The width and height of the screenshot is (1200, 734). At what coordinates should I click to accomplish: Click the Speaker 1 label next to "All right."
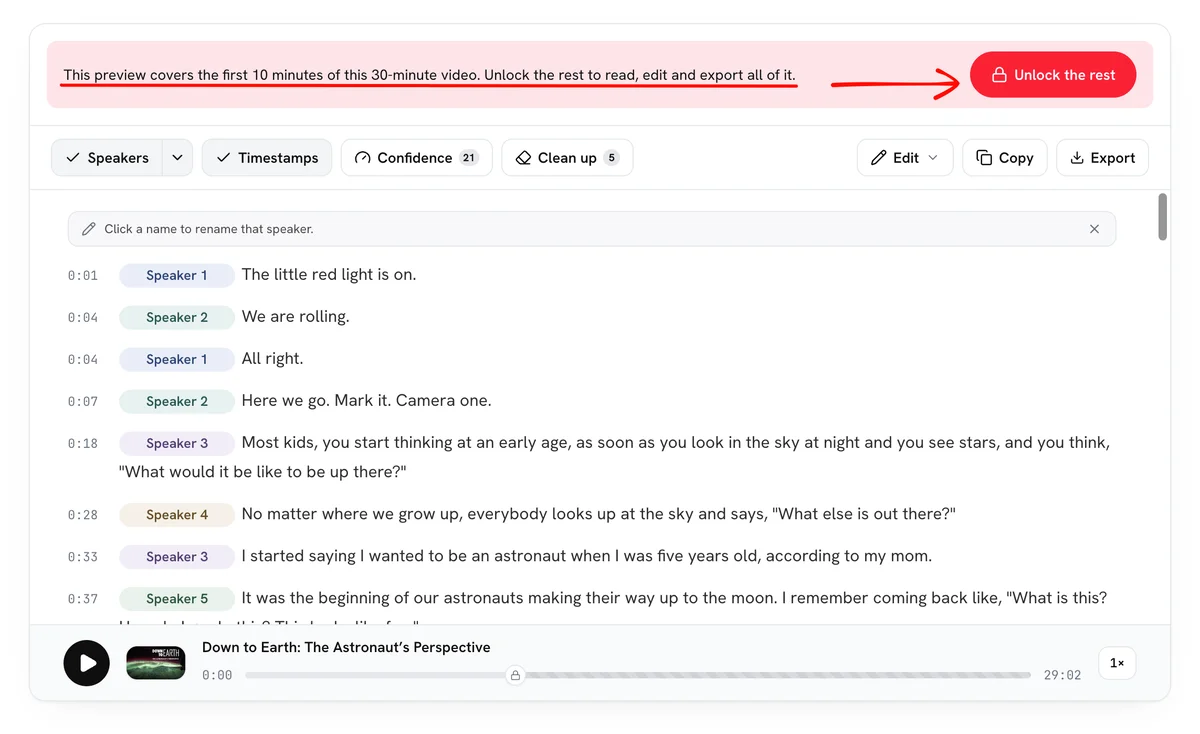[x=177, y=359]
